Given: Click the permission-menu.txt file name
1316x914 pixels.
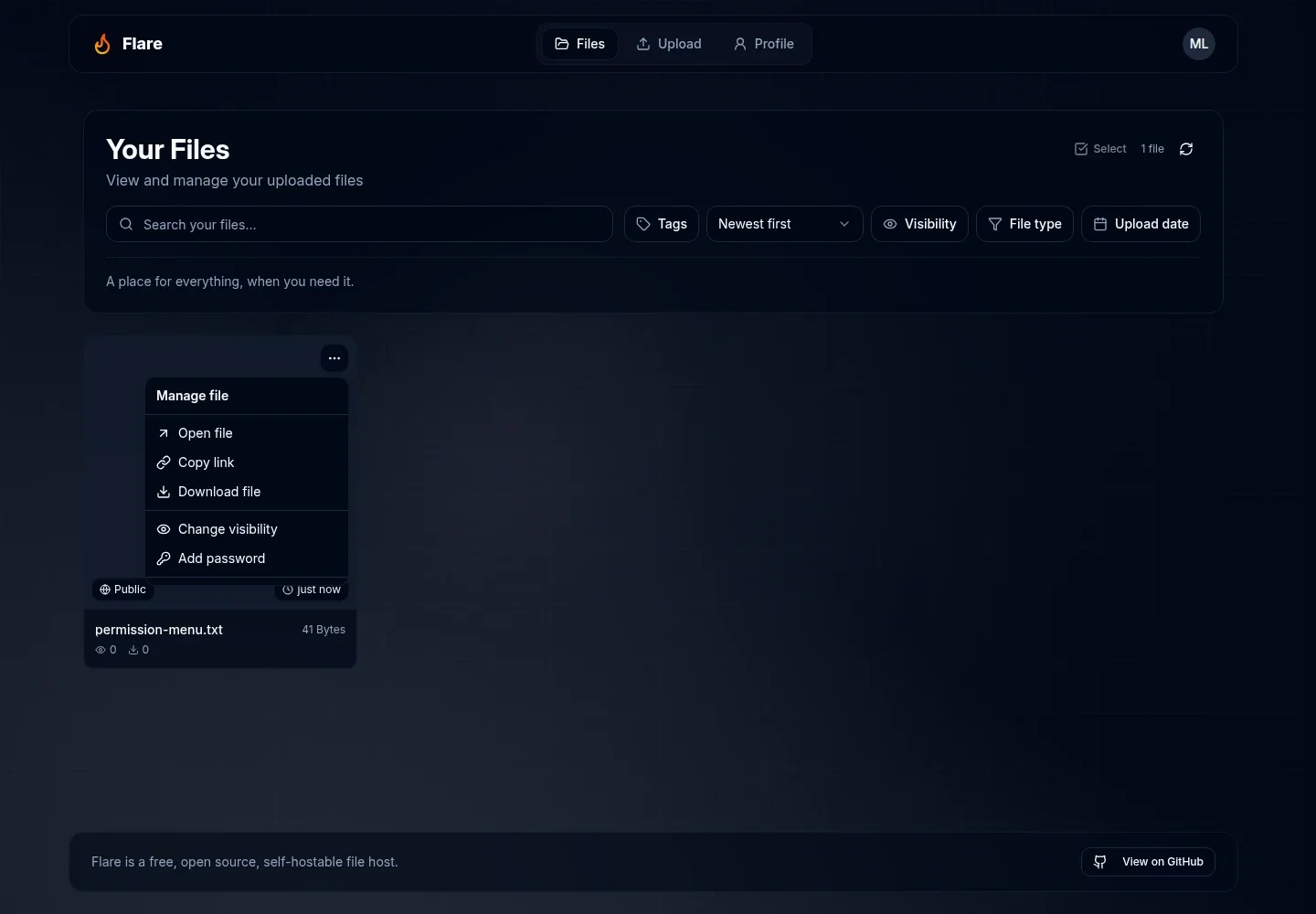Looking at the screenshot, I should (x=159, y=630).
